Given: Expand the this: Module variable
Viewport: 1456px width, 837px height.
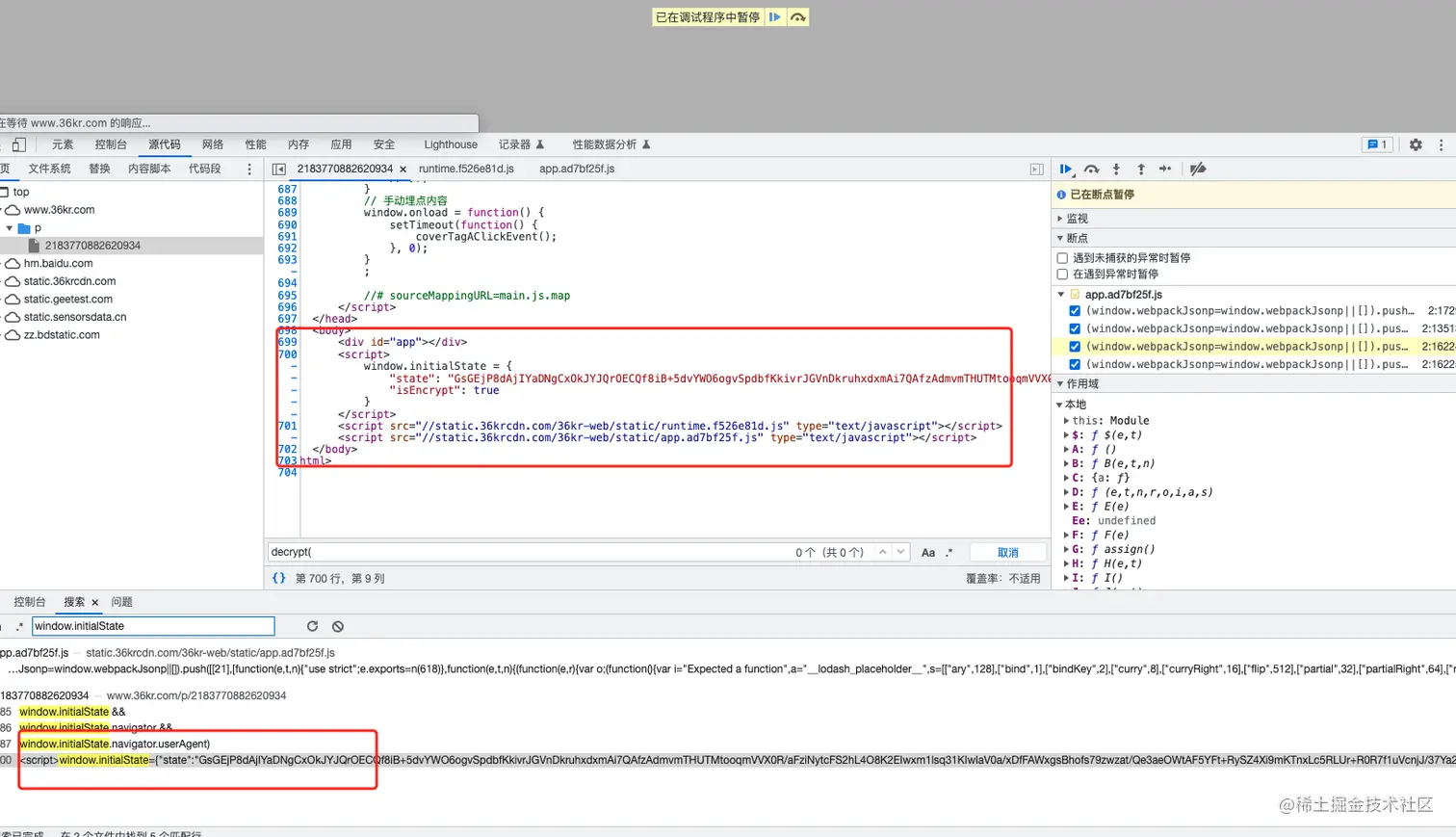Looking at the screenshot, I should [x=1066, y=421].
